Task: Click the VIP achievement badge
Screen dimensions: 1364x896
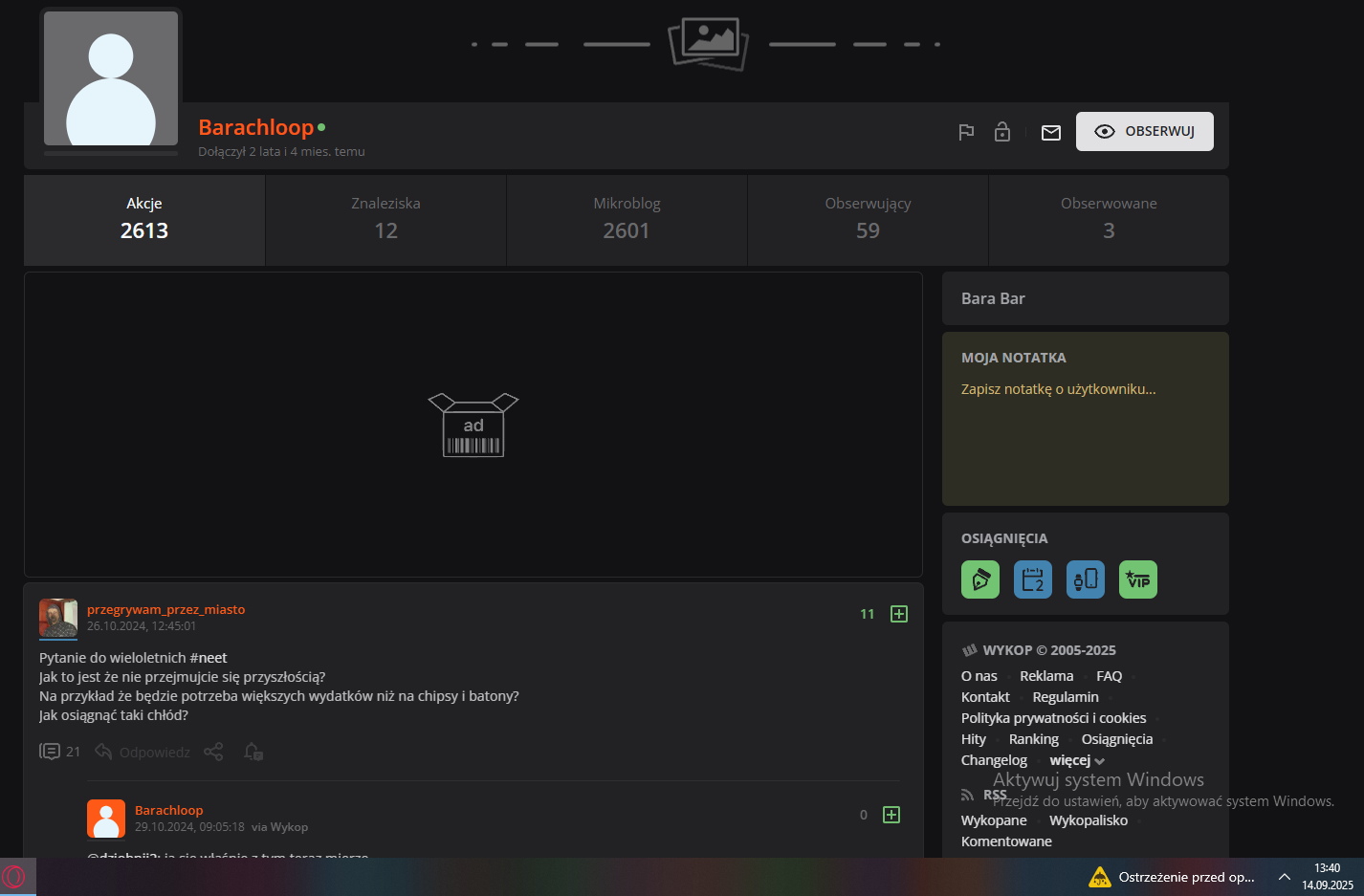Action: [1137, 579]
